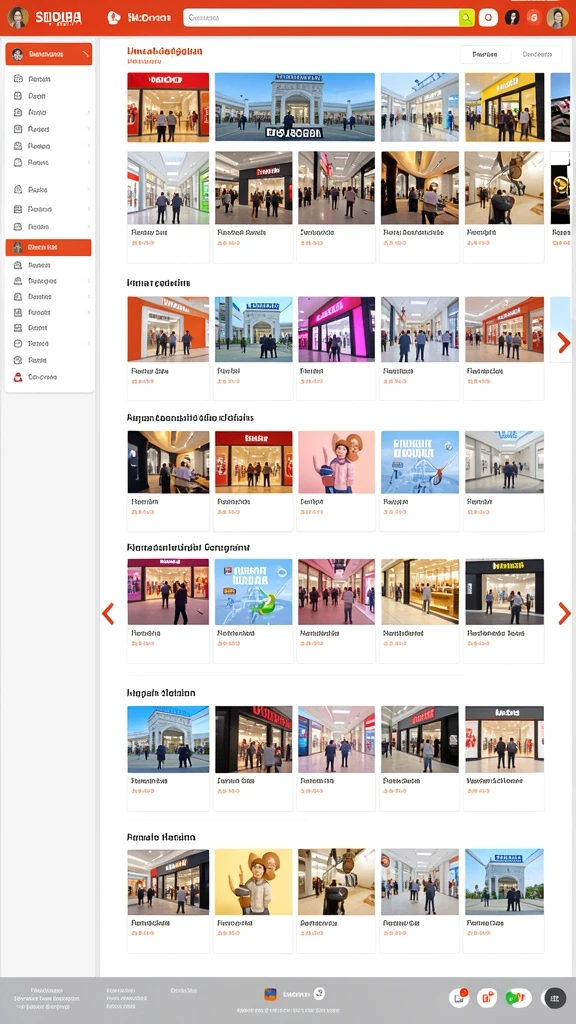
Task: Open the pink cartoon character thumbnail
Action: tap(336, 462)
